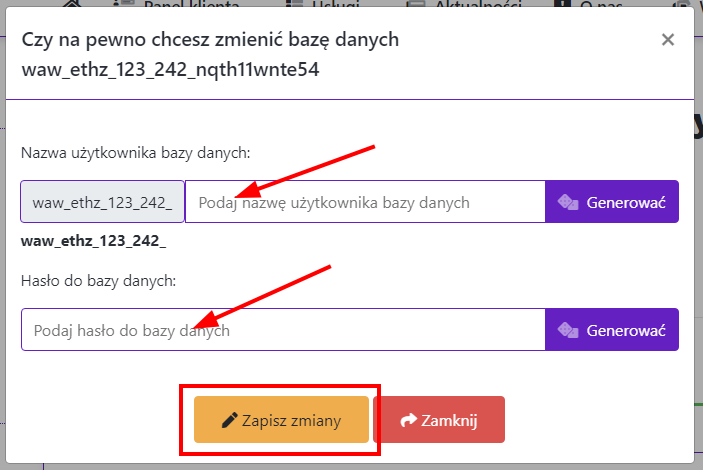Click the database username input field
Screen dimensions: 703x470
point(364,202)
